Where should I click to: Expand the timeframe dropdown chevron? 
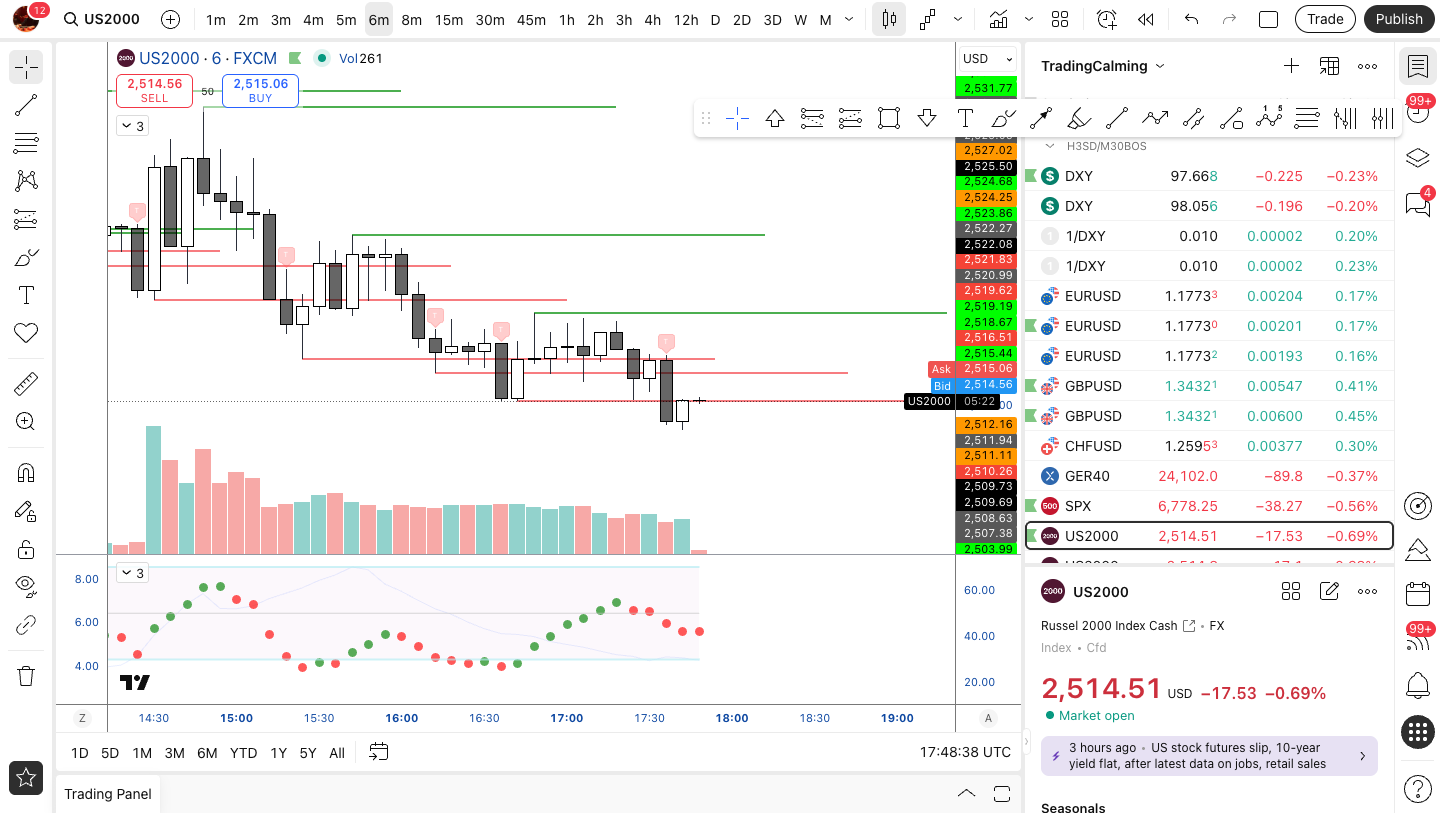pos(849,19)
